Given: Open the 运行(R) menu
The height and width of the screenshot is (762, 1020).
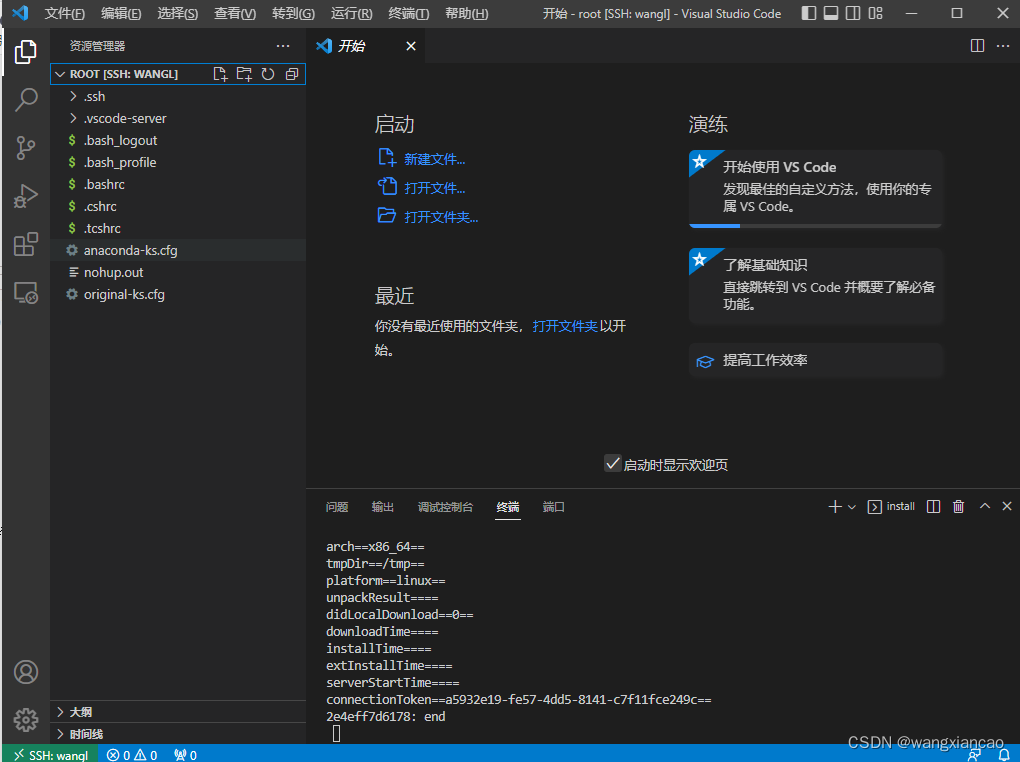Looking at the screenshot, I should tap(351, 13).
